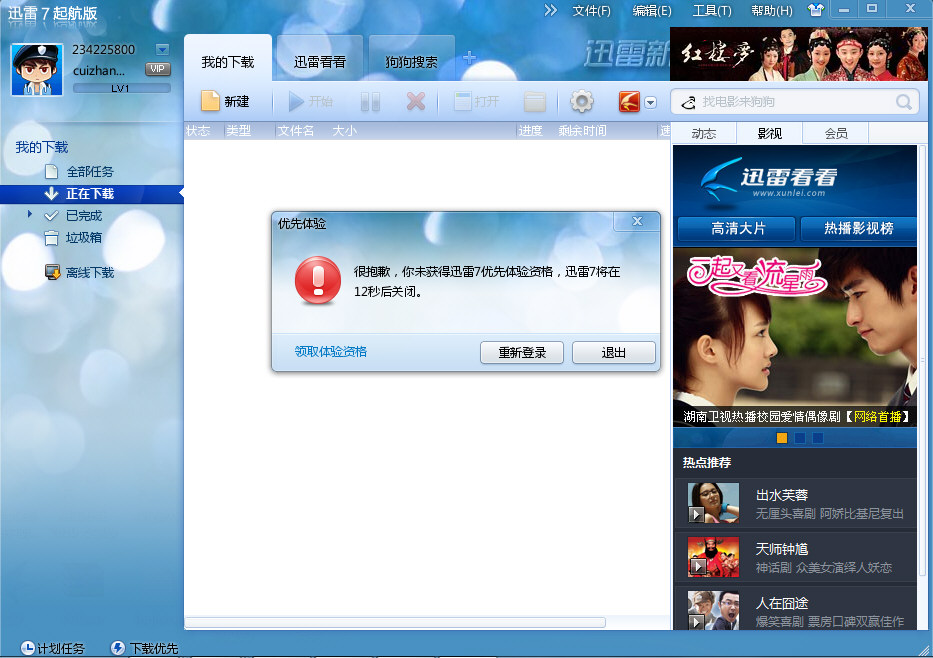Switch to the 影视 panel tab
The width and height of the screenshot is (933, 658).
pyautogui.click(x=770, y=133)
